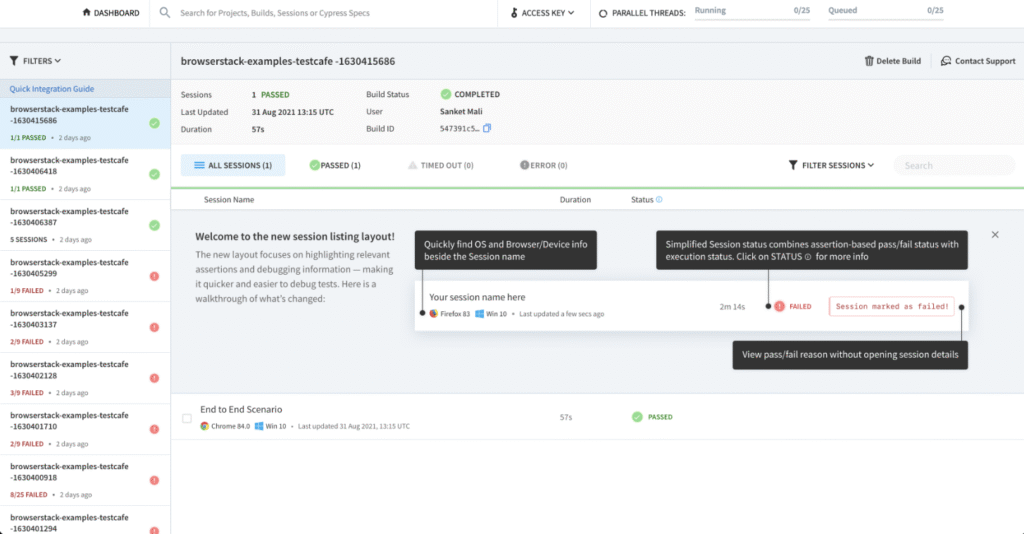
Task: Switch to the Error (0) tab
Action: pyautogui.click(x=543, y=165)
